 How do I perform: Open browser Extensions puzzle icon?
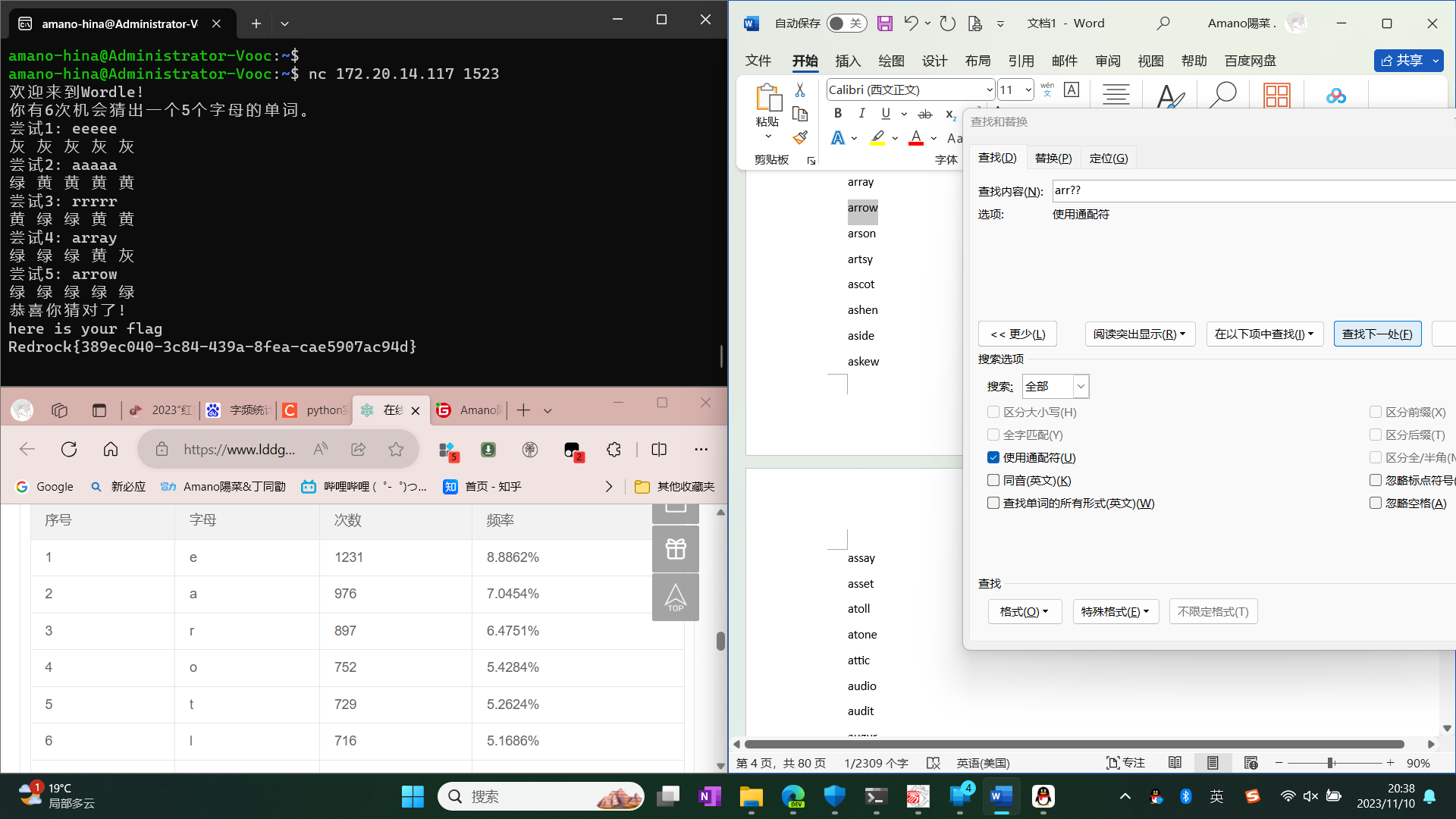[x=614, y=450]
